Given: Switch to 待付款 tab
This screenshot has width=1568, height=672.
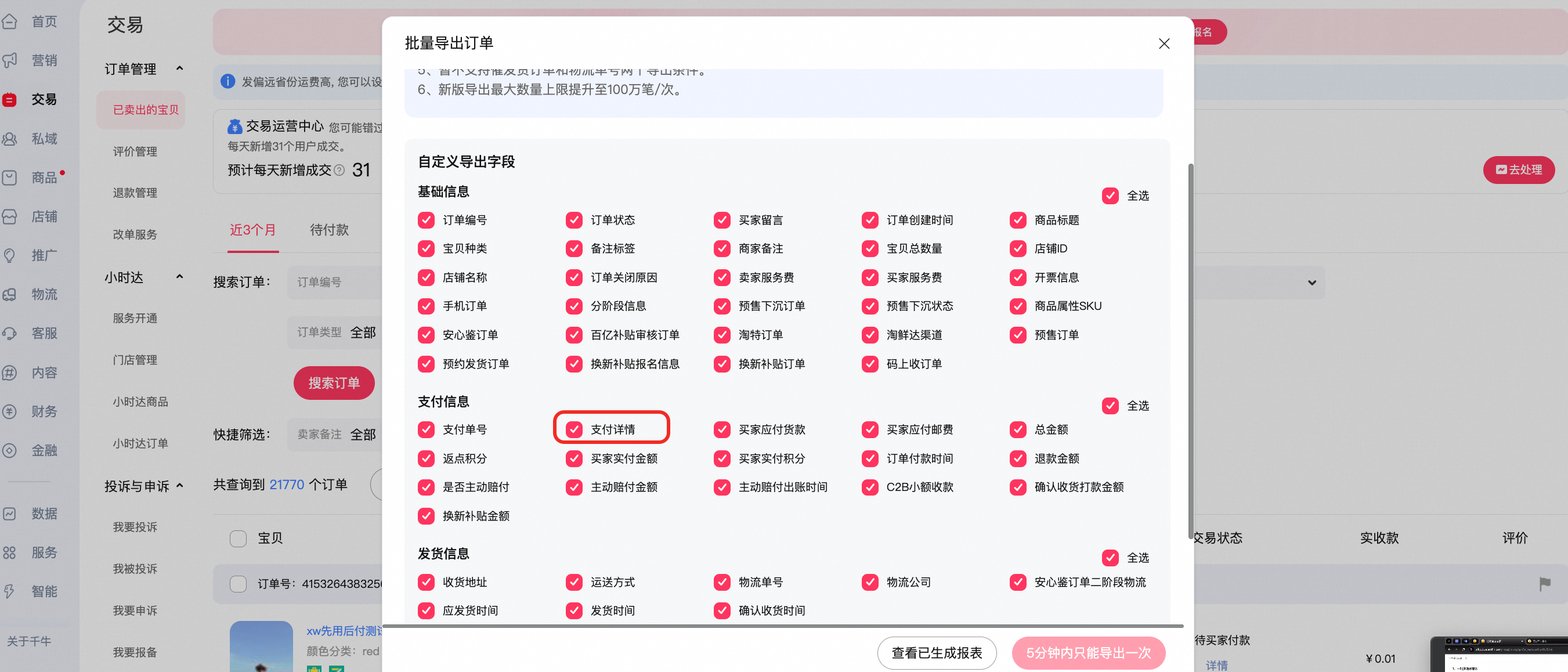Looking at the screenshot, I should 329,230.
